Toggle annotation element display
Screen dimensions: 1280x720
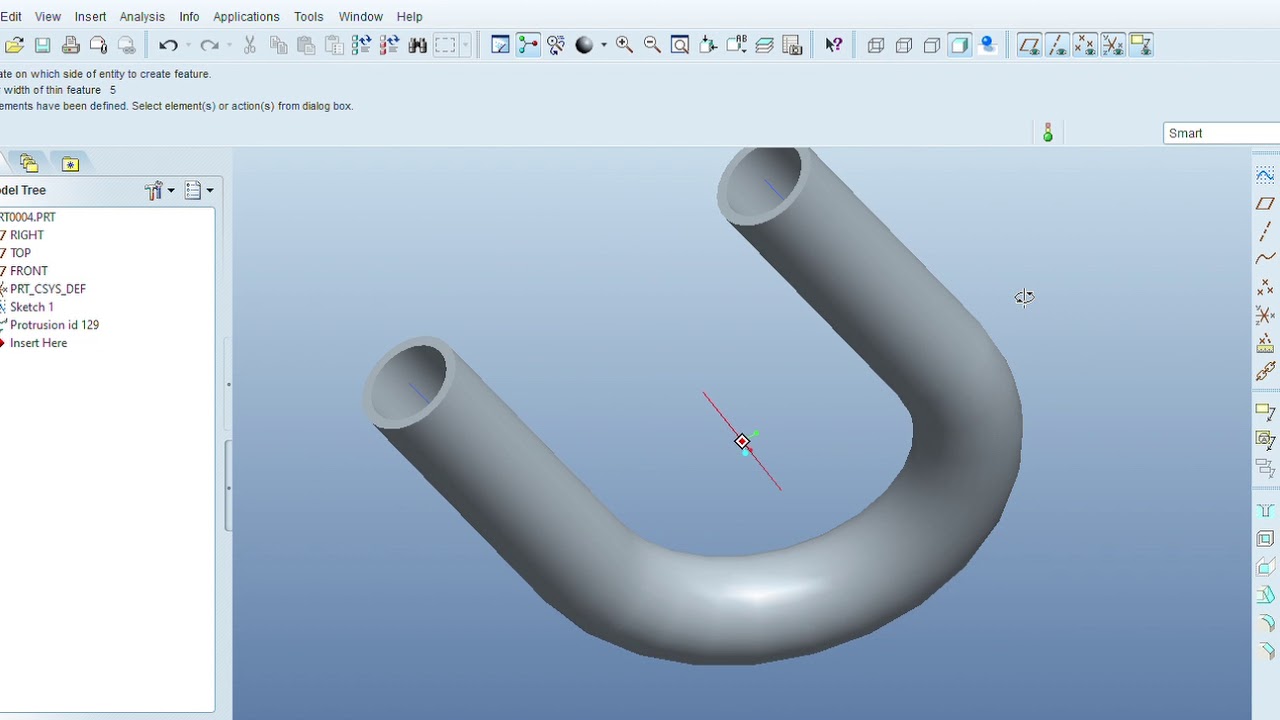coord(1141,45)
